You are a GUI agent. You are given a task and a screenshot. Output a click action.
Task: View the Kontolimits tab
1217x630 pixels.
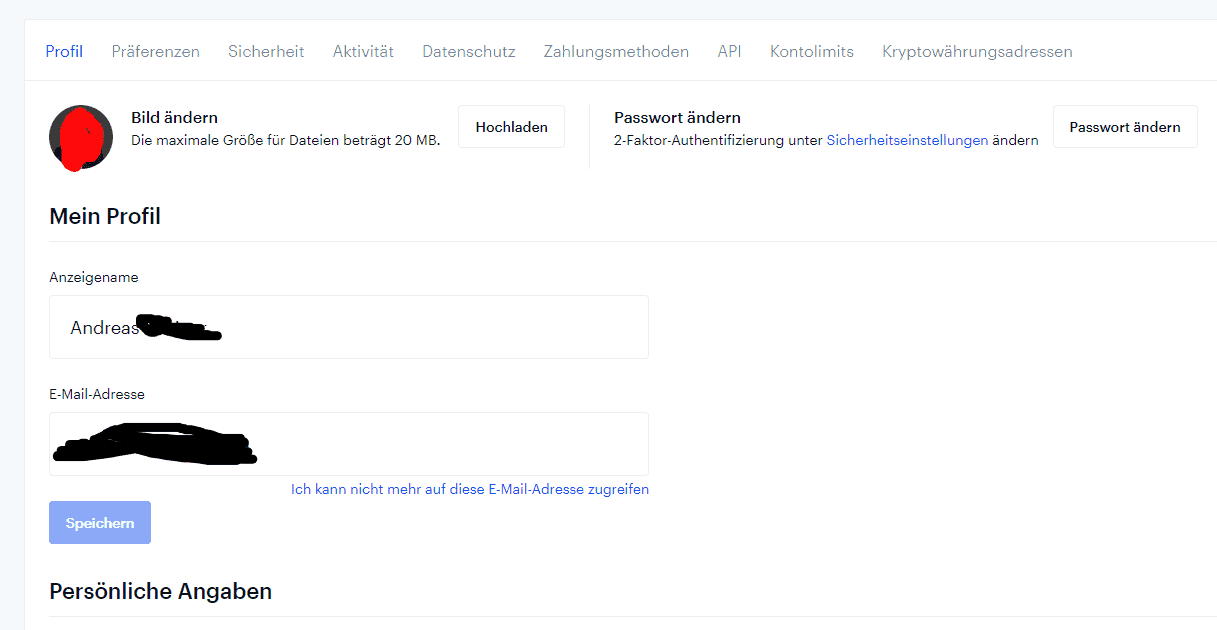[x=811, y=51]
